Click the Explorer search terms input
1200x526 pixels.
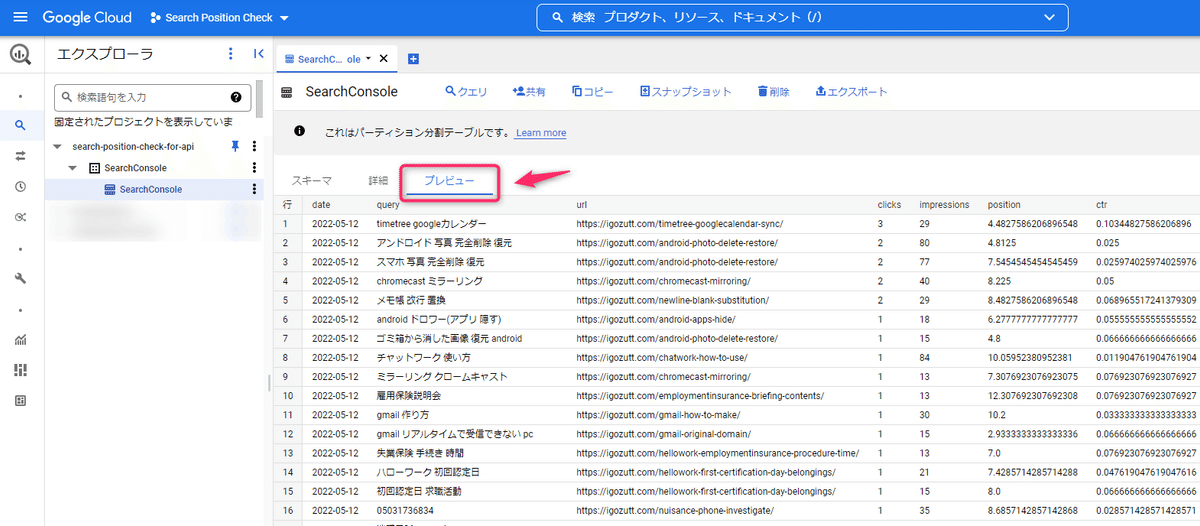[152, 97]
